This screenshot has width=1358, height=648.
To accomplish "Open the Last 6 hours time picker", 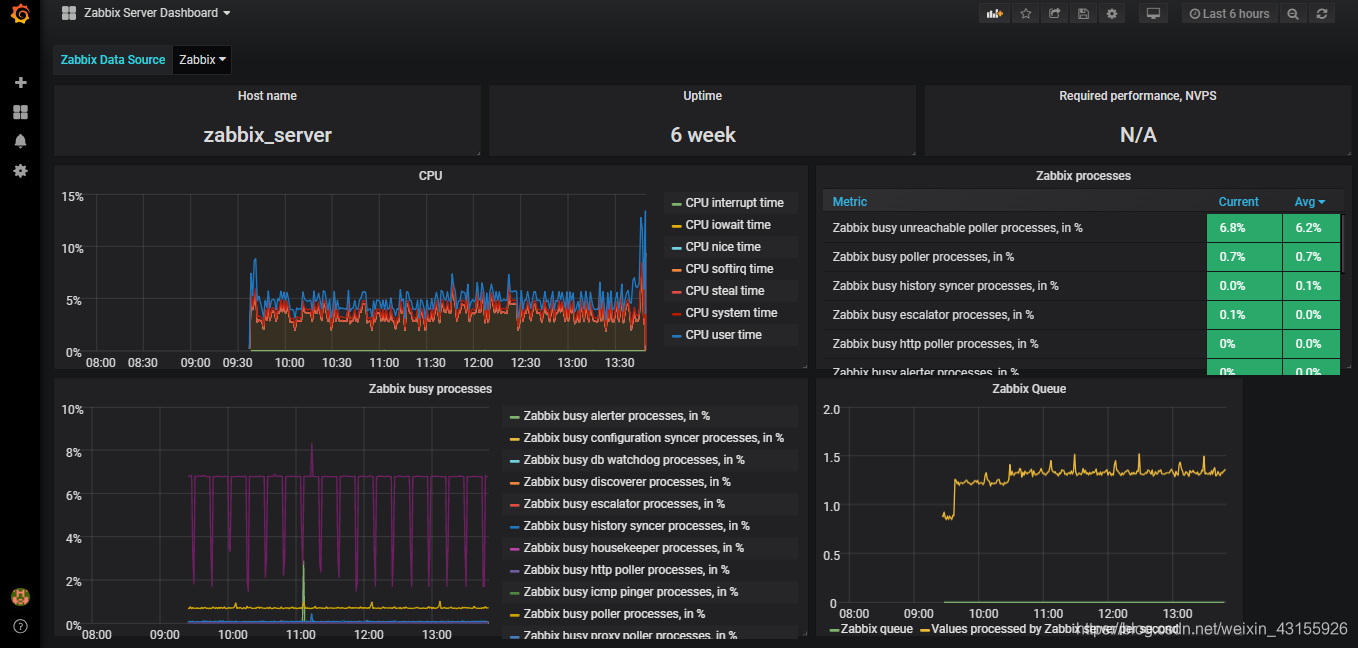I will [1230, 14].
